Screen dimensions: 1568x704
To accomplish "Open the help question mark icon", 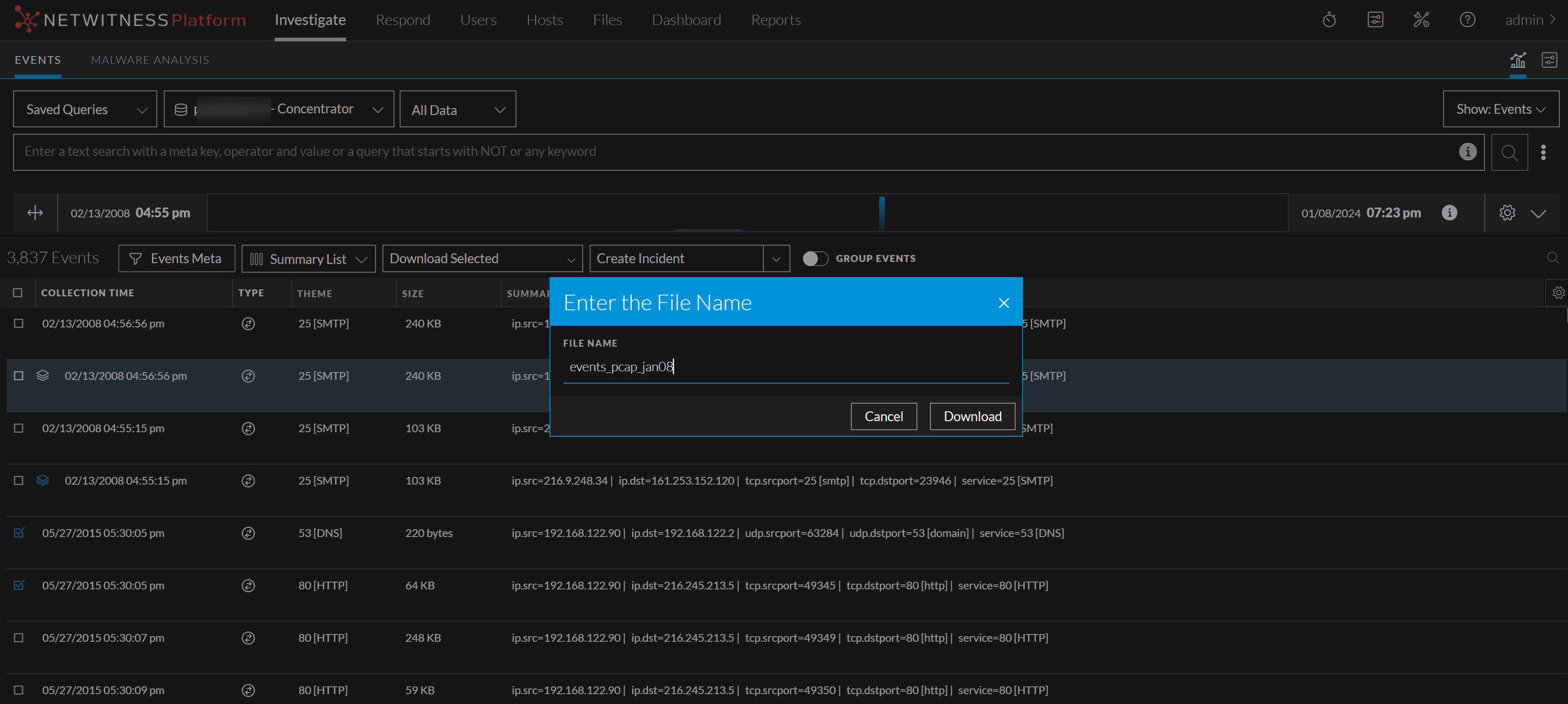I will pyautogui.click(x=1467, y=20).
